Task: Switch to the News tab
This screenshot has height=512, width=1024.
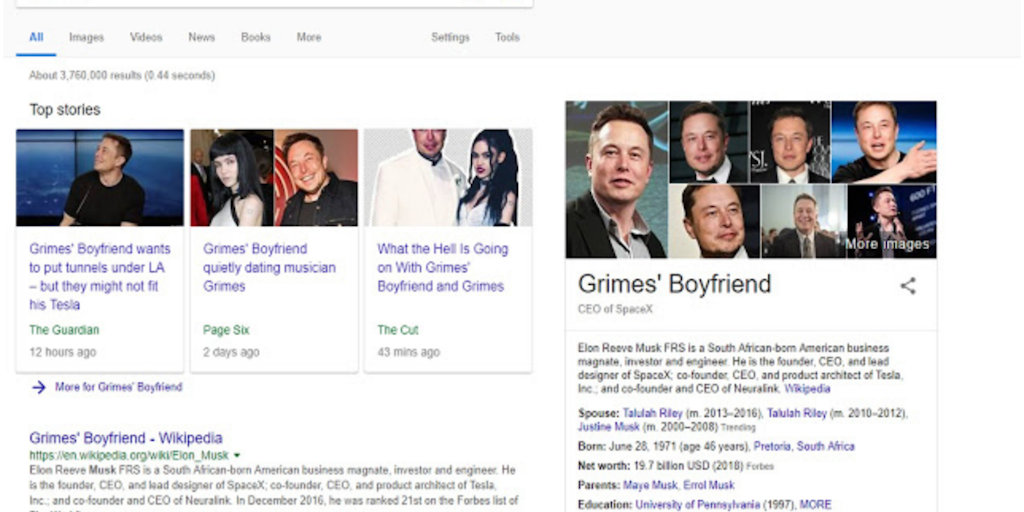Action: click(201, 37)
